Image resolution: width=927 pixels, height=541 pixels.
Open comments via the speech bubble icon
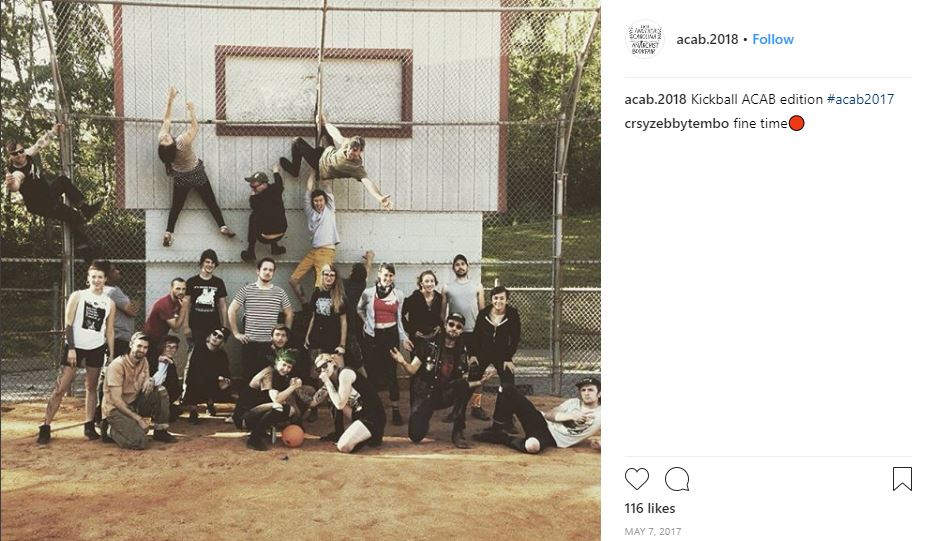677,479
